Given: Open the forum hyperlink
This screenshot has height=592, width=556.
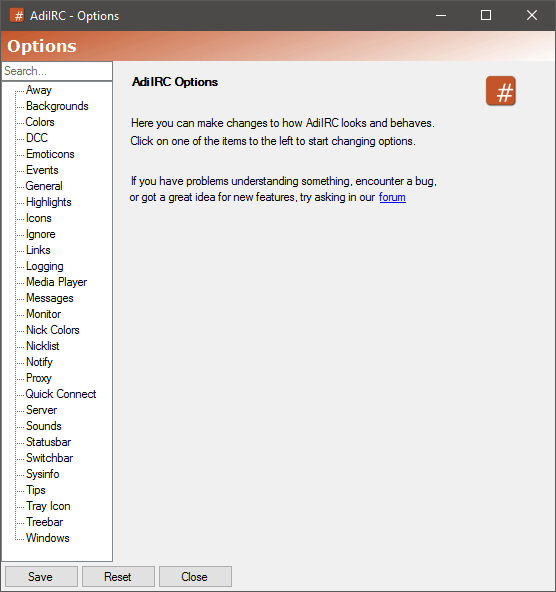Looking at the screenshot, I should pyautogui.click(x=392, y=197).
